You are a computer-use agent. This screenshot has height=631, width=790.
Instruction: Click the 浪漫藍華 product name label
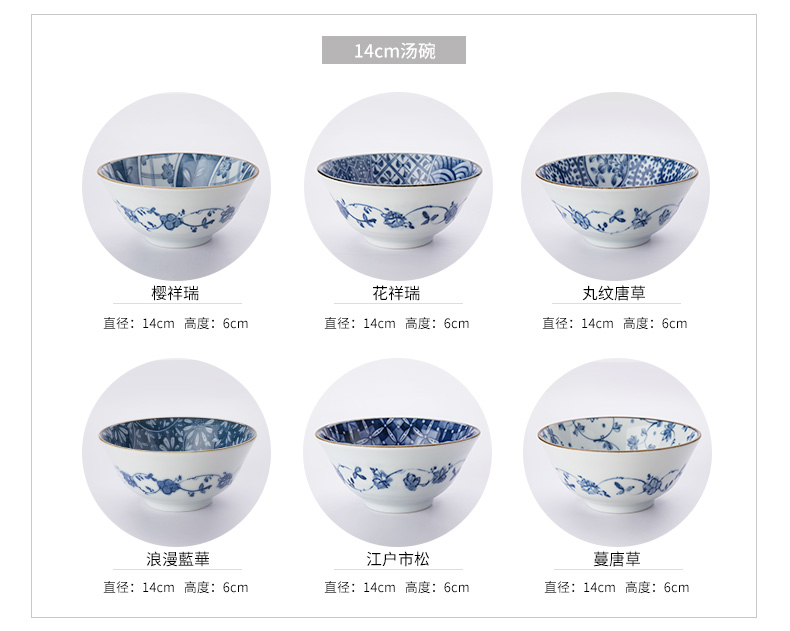178,559
